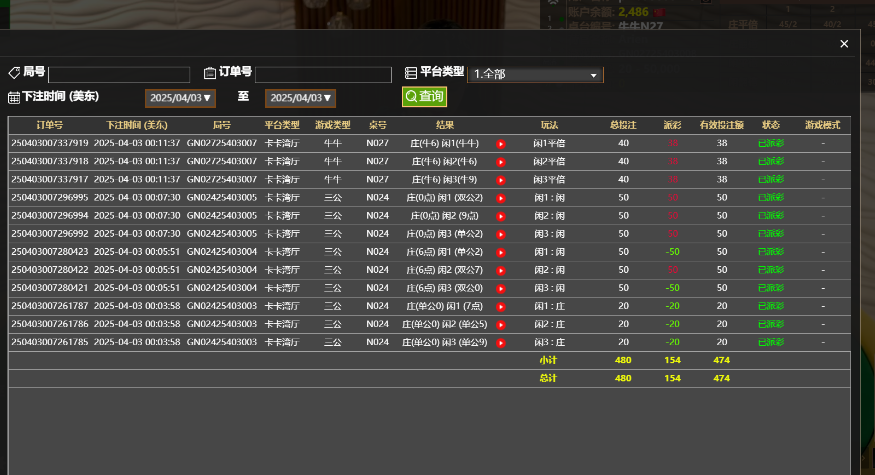Play video replay for order 250403007337919

[501, 144]
